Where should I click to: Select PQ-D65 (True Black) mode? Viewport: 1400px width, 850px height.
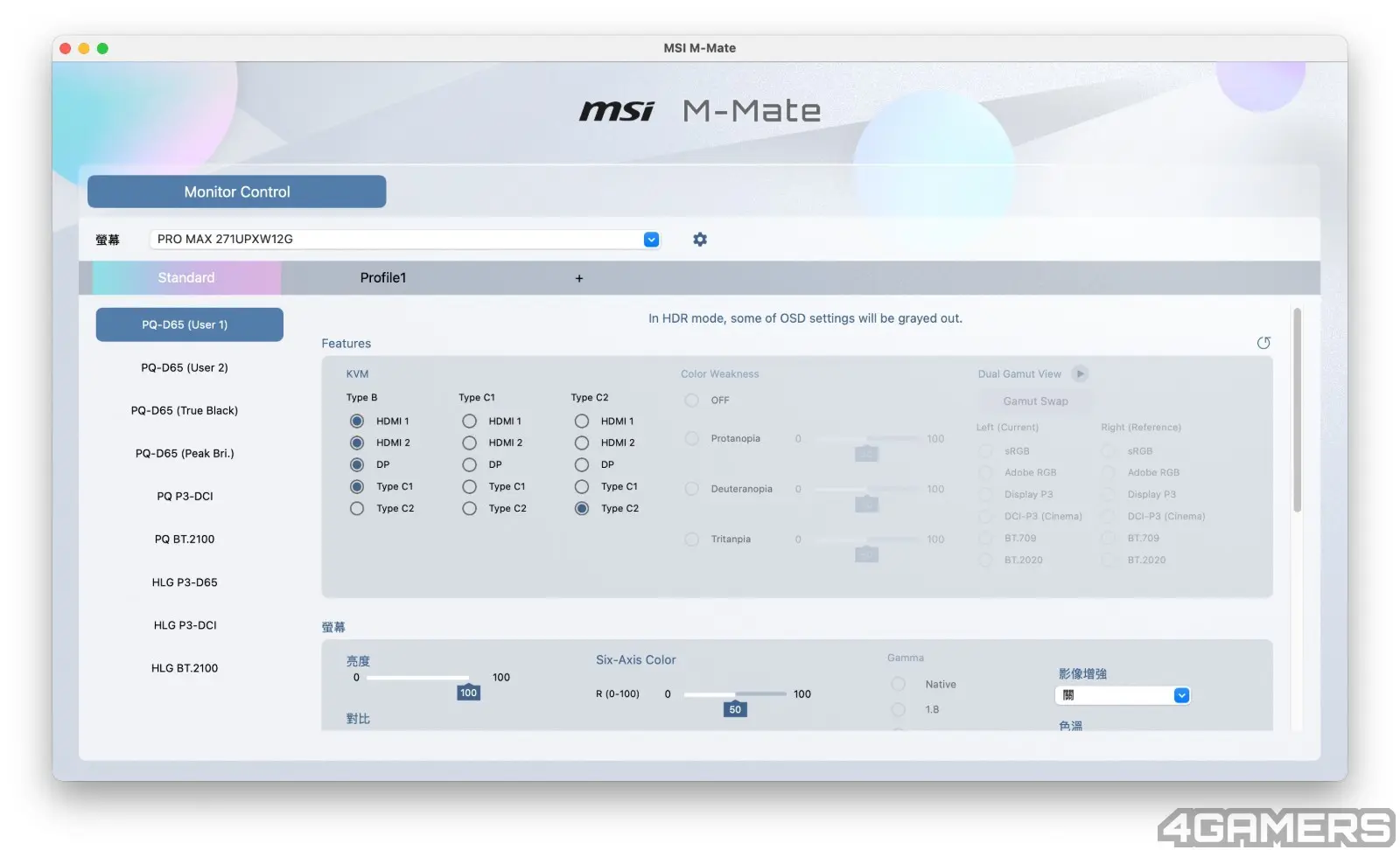[185, 411]
